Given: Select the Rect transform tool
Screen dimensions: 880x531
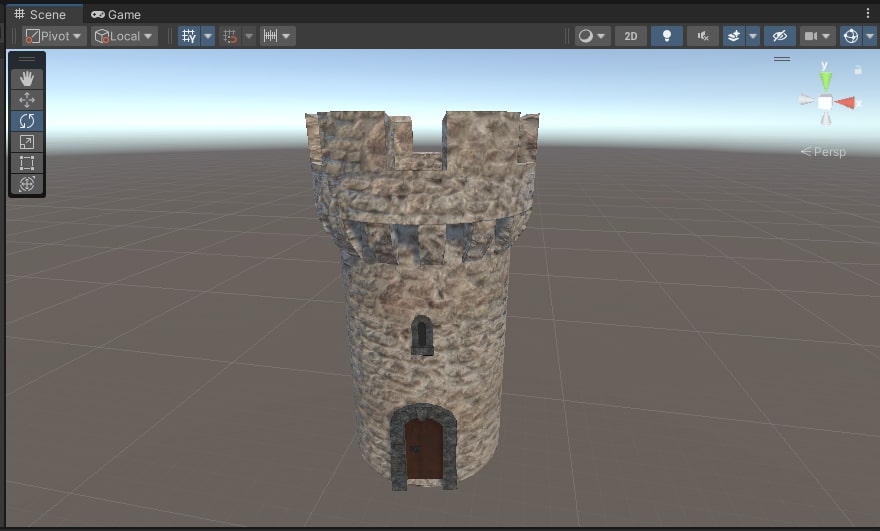Looking at the screenshot, I should pyautogui.click(x=27, y=163).
